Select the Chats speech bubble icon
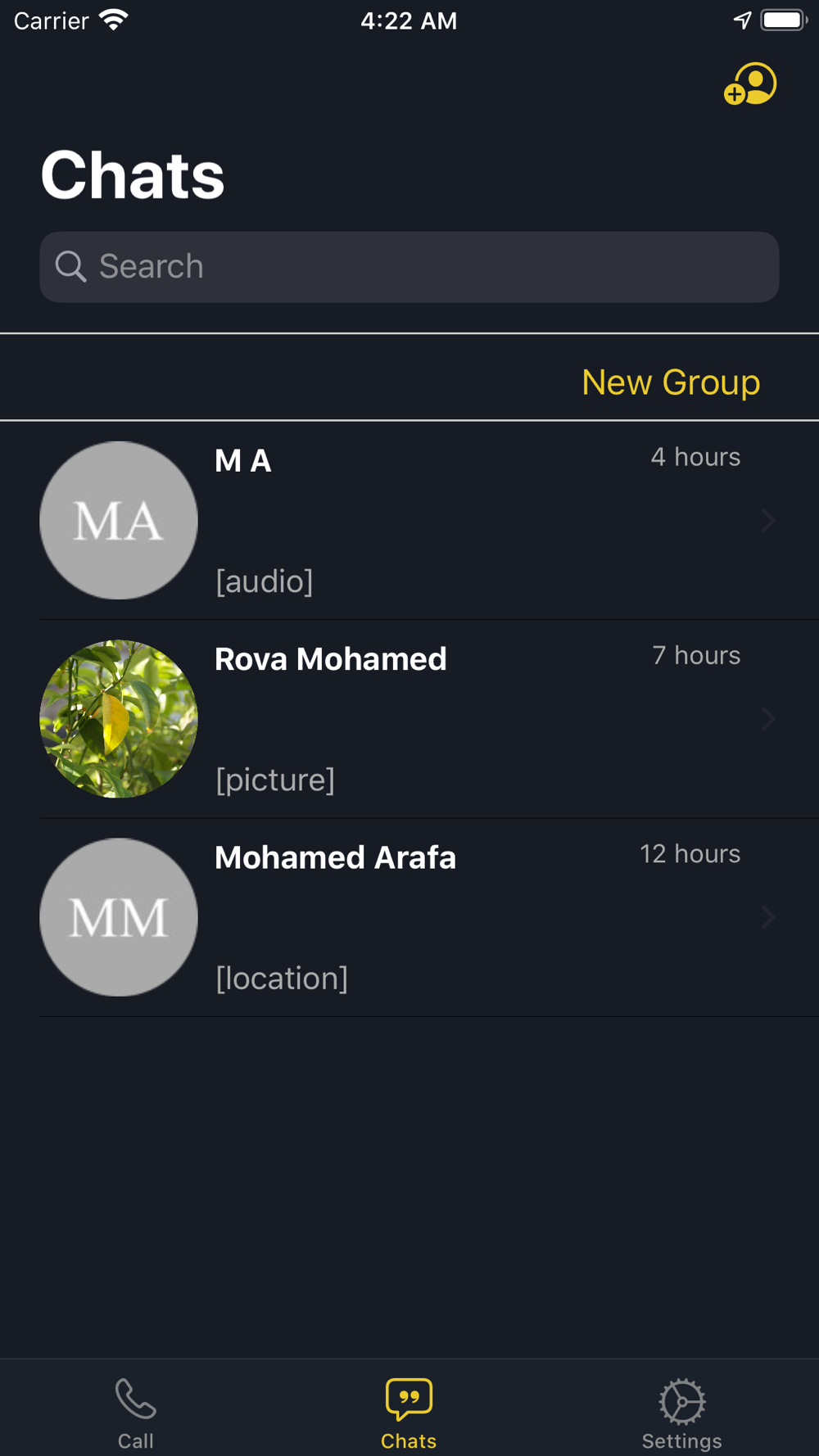 point(409,1399)
